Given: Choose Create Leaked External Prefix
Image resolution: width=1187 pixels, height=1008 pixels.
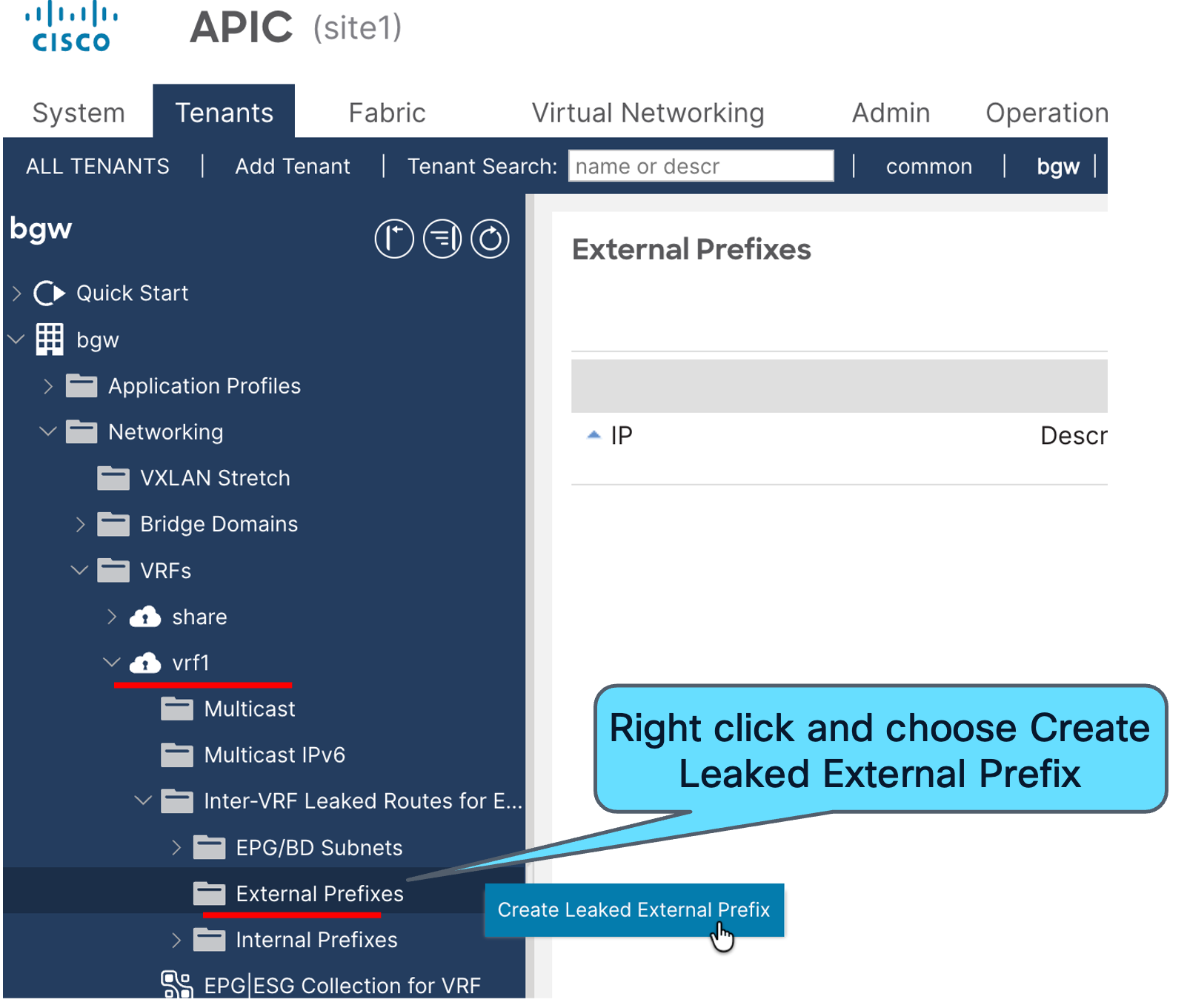Looking at the screenshot, I should click(x=634, y=909).
